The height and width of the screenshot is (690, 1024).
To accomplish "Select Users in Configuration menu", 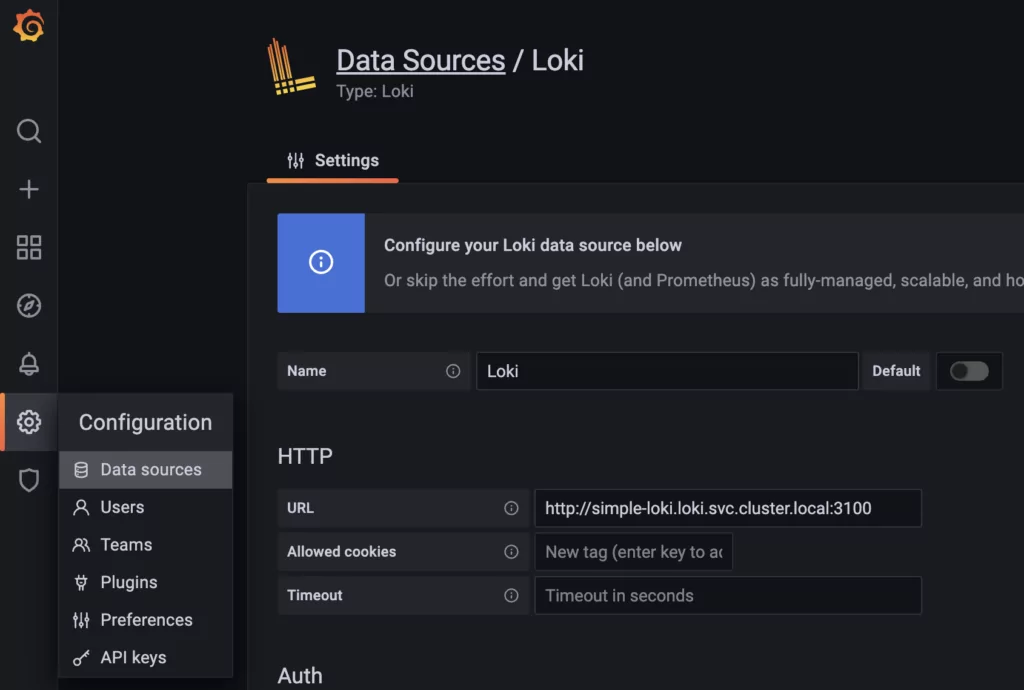I will coord(146,507).
